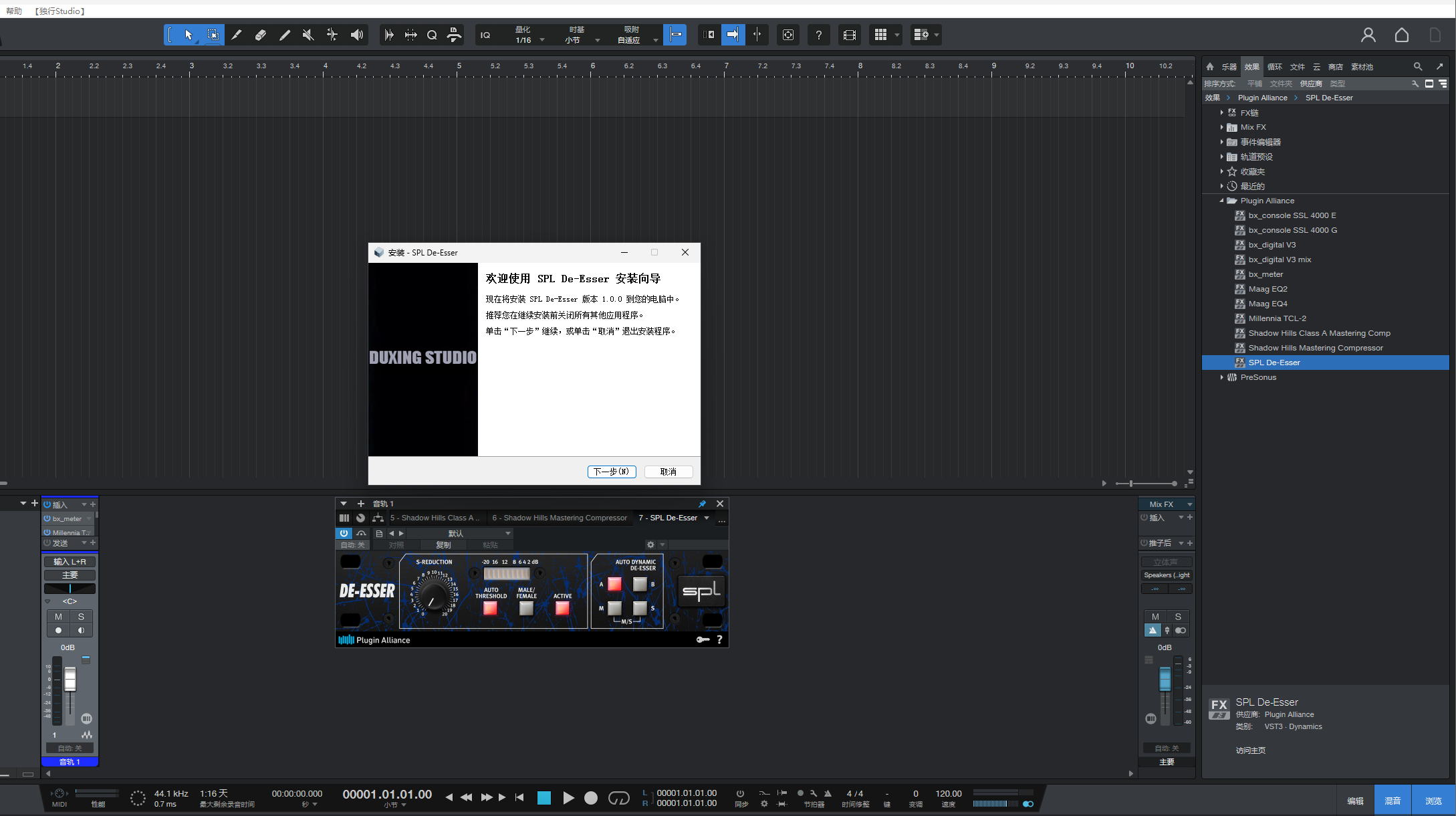Open the 编辑 edit view
This screenshot has width=1456, height=816.
point(1355,800)
